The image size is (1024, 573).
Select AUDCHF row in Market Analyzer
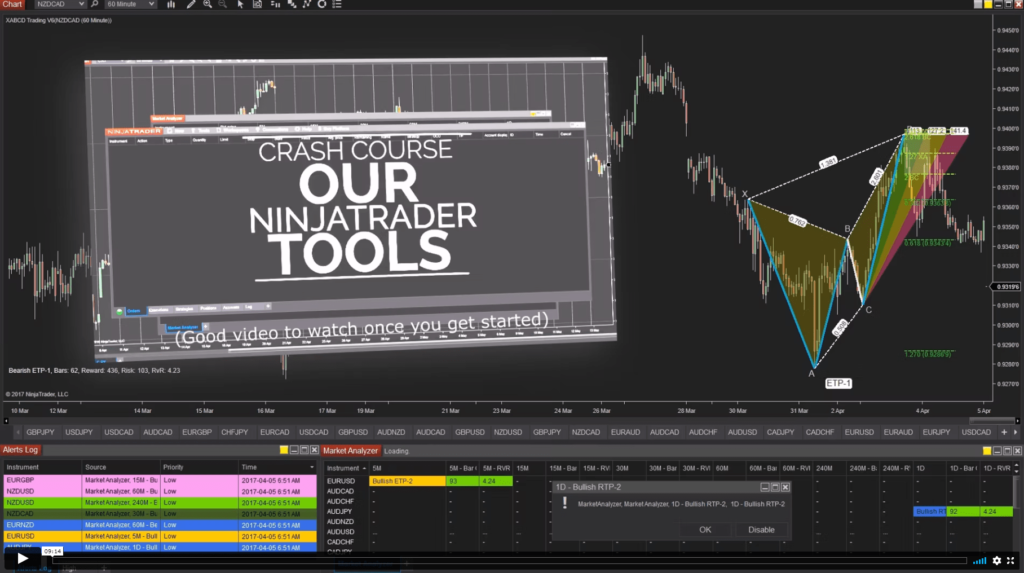[x=666, y=501]
